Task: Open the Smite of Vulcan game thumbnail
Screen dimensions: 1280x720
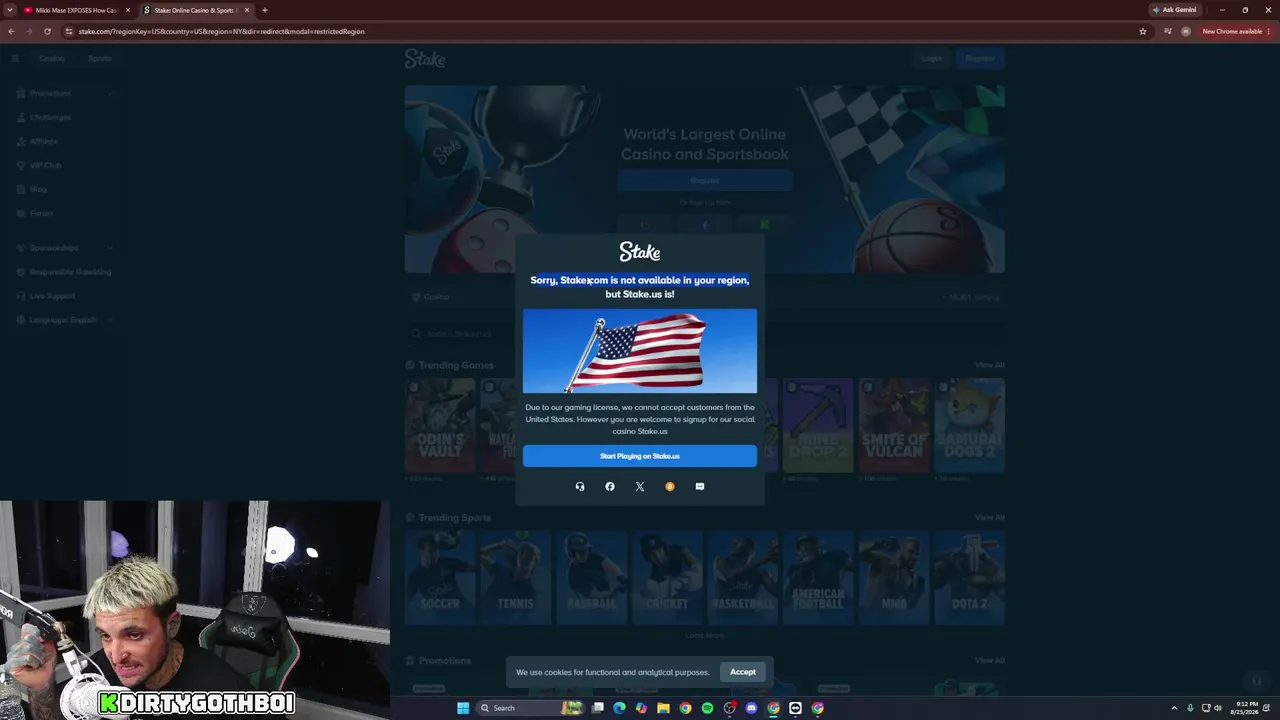Action: pos(895,425)
